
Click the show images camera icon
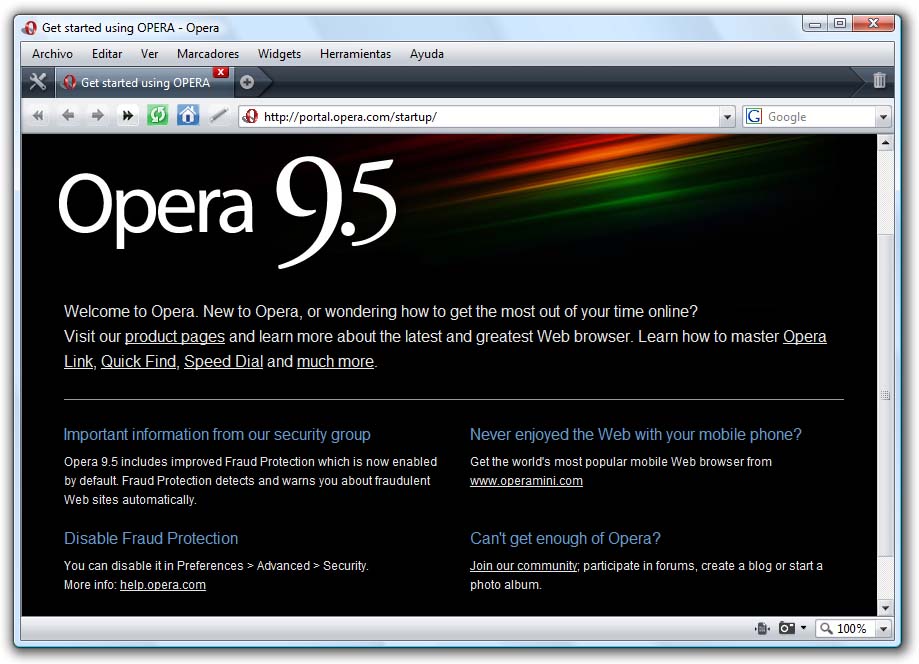(x=787, y=628)
